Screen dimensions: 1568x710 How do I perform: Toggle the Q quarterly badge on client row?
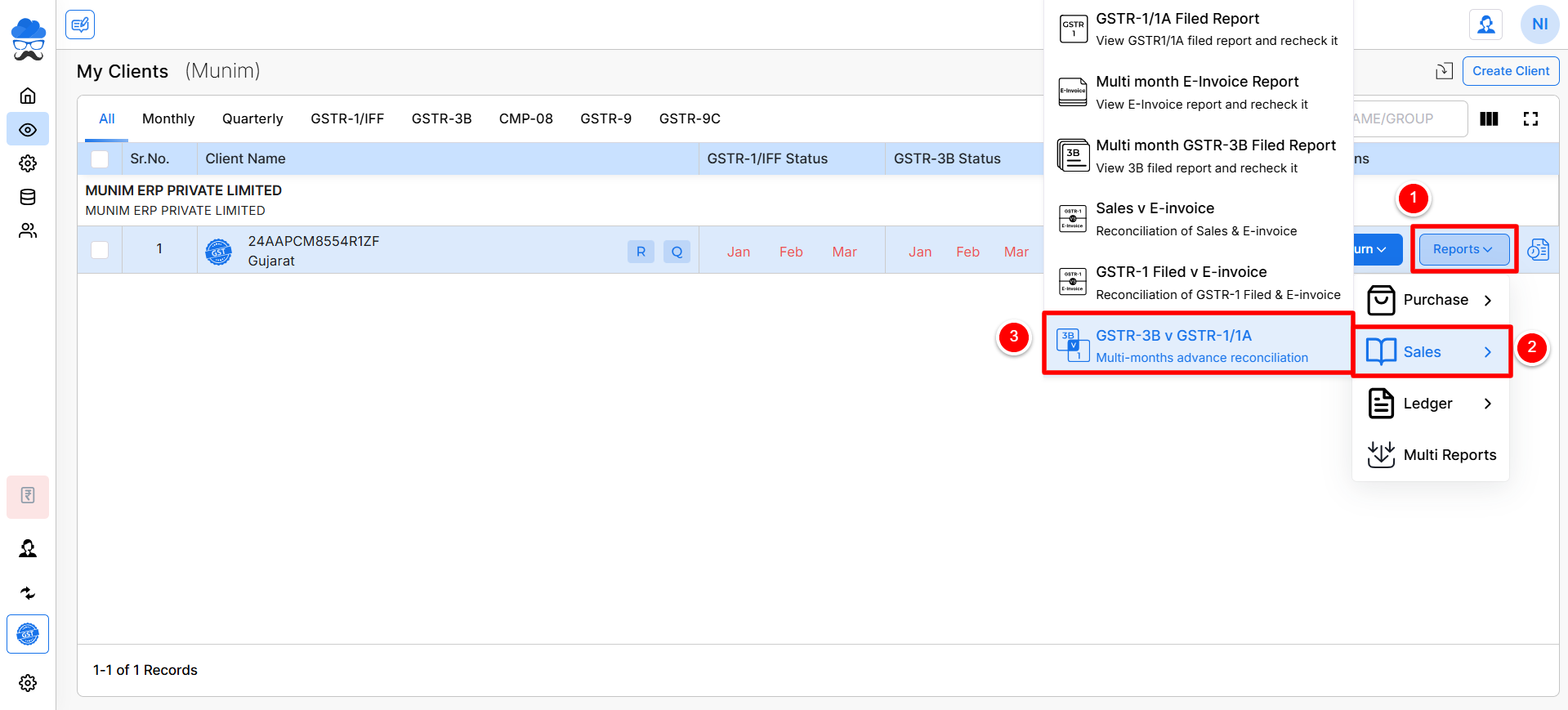click(x=677, y=252)
